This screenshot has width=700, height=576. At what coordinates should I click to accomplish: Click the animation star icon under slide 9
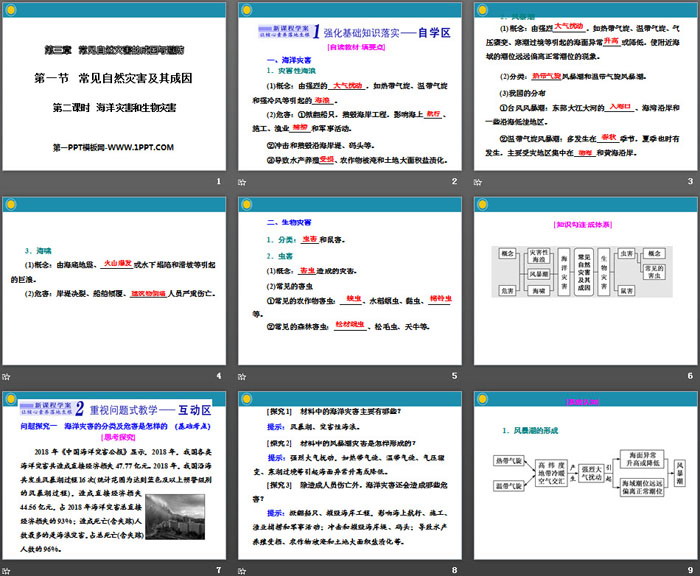pyautogui.click(x=480, y=568)
